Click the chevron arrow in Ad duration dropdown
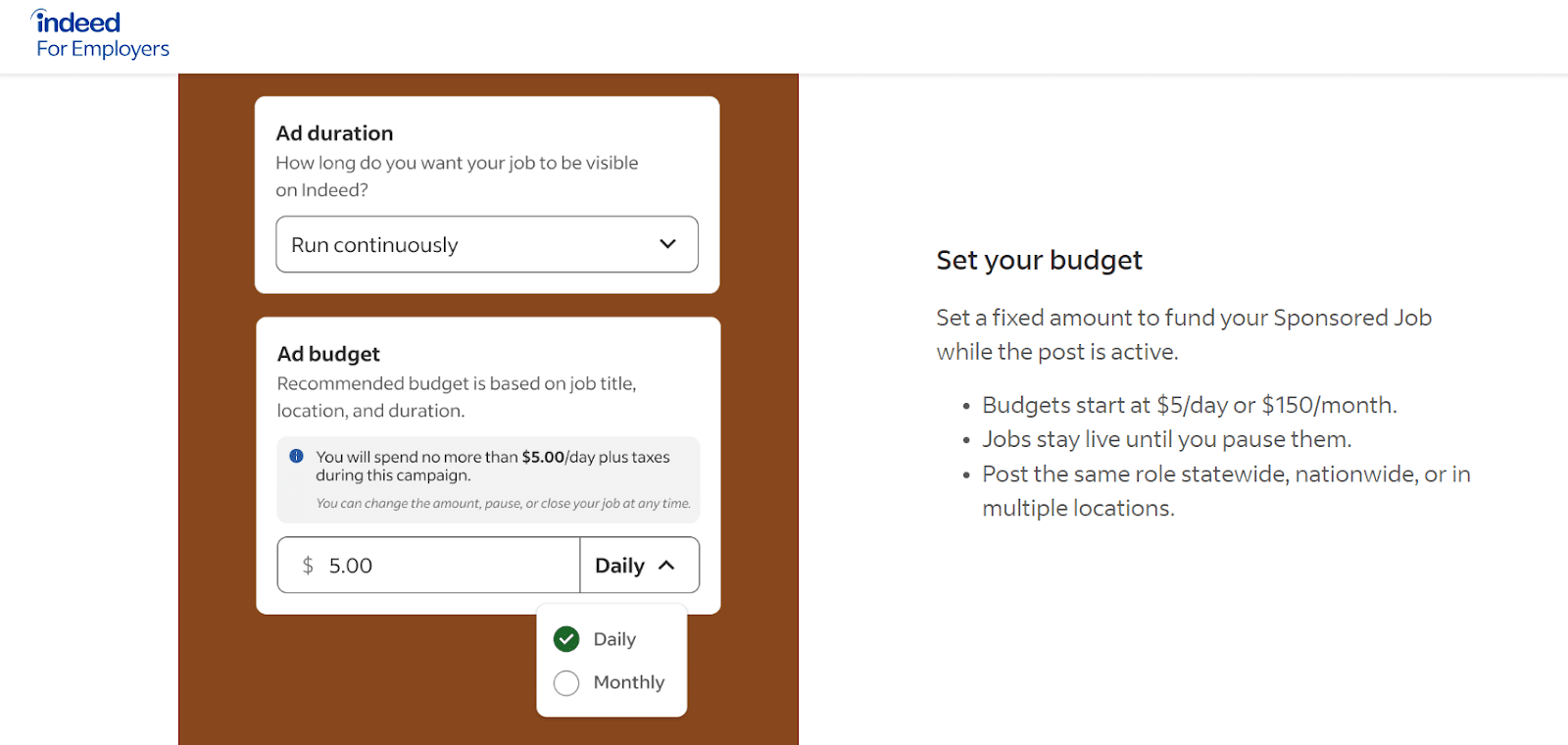Image resolution: width=1568 pixels, height=745 pixels. coord(667,244)
